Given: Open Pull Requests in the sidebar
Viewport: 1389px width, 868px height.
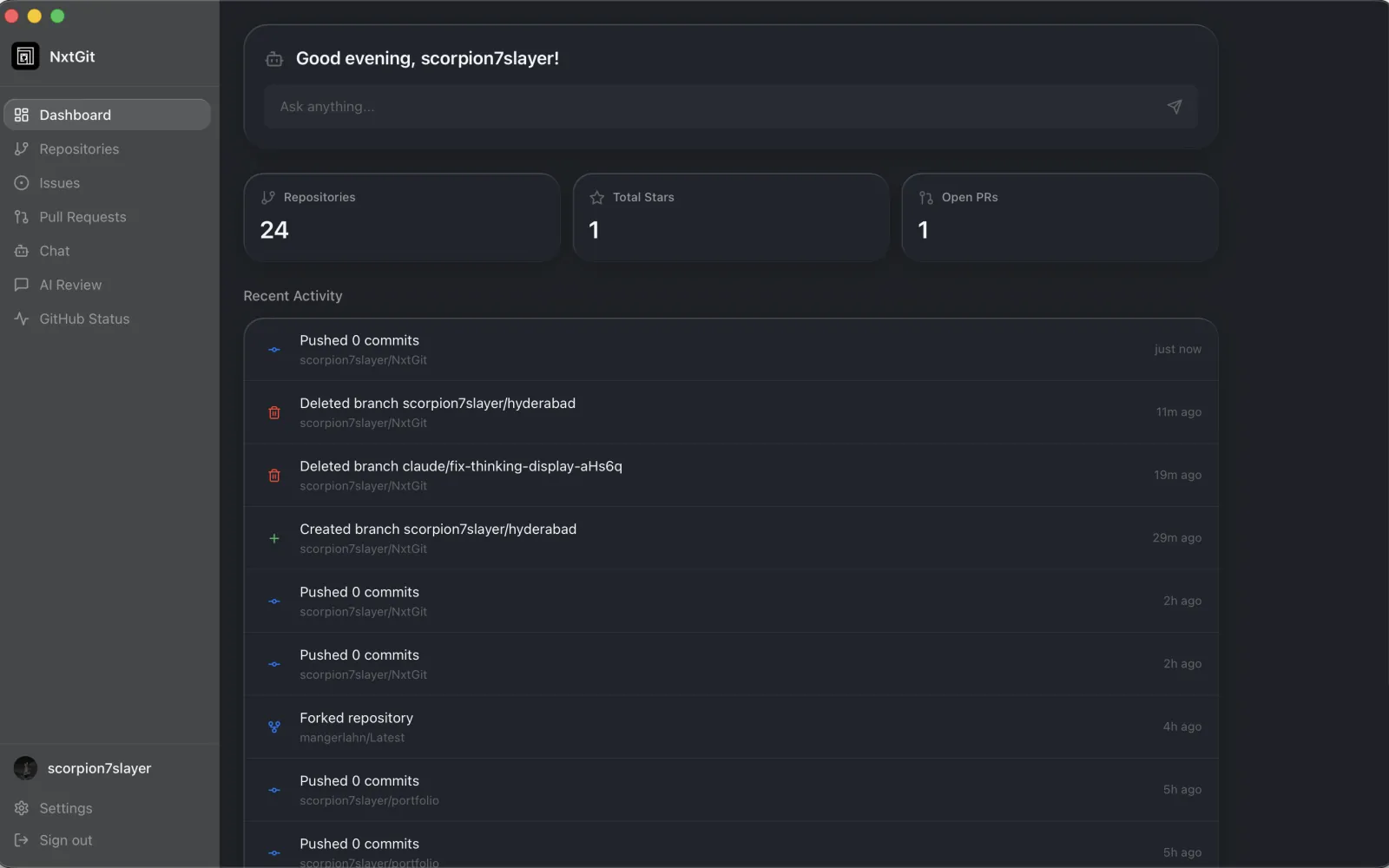Looking at the screenshot, I should [x=108, y=217].
